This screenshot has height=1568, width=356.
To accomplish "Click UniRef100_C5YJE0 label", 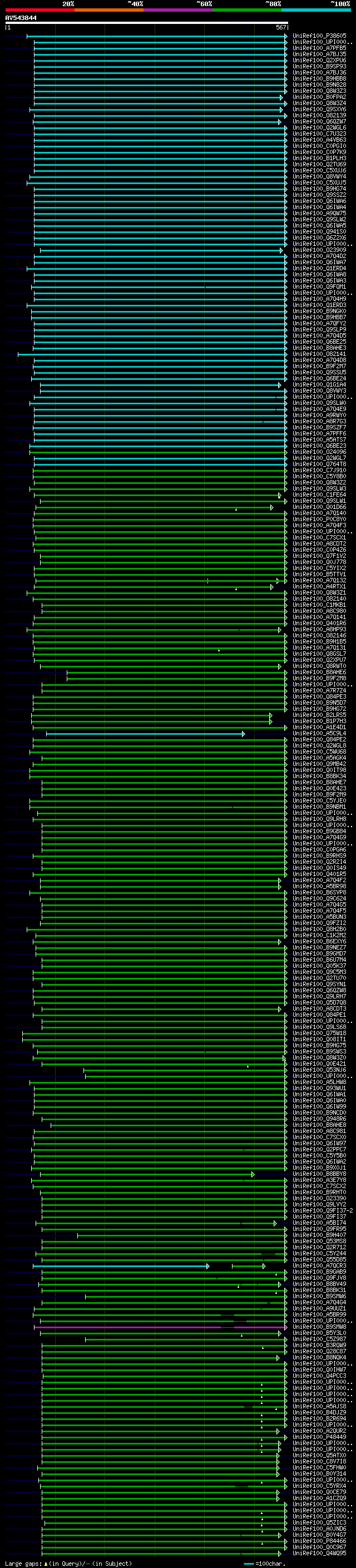I will [319, 800].
